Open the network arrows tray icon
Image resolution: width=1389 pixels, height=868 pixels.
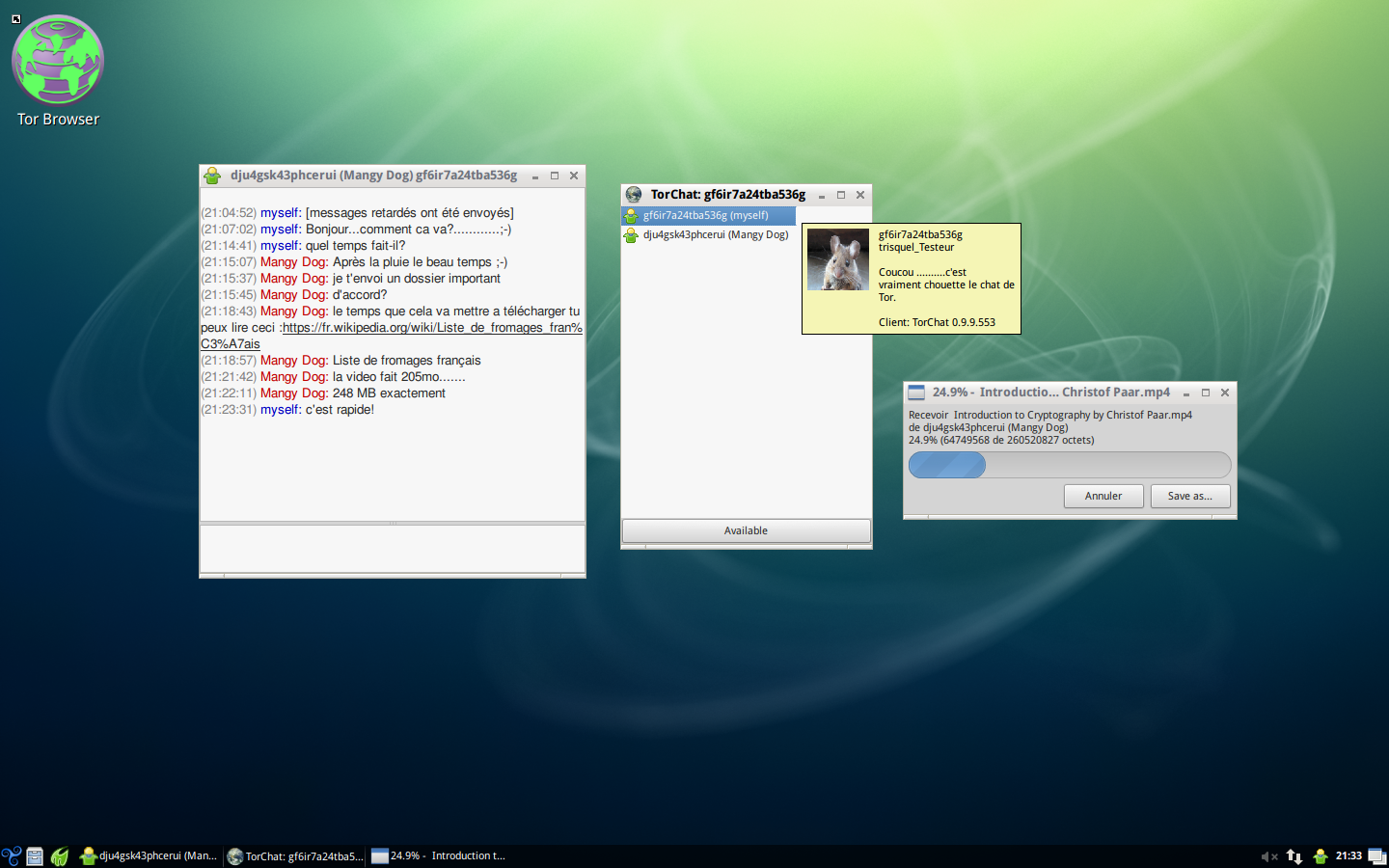point(1294,856)
